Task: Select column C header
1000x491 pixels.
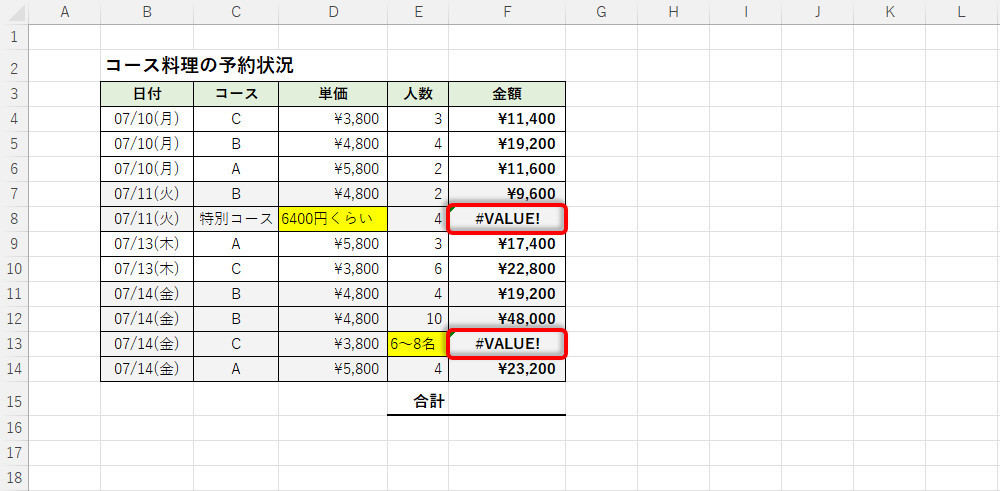Action: point(236,12)
